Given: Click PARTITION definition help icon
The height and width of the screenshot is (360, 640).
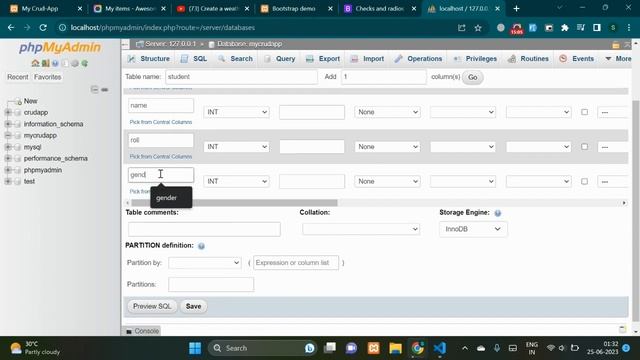Looking at the screenshot, I should pos(201,246).
